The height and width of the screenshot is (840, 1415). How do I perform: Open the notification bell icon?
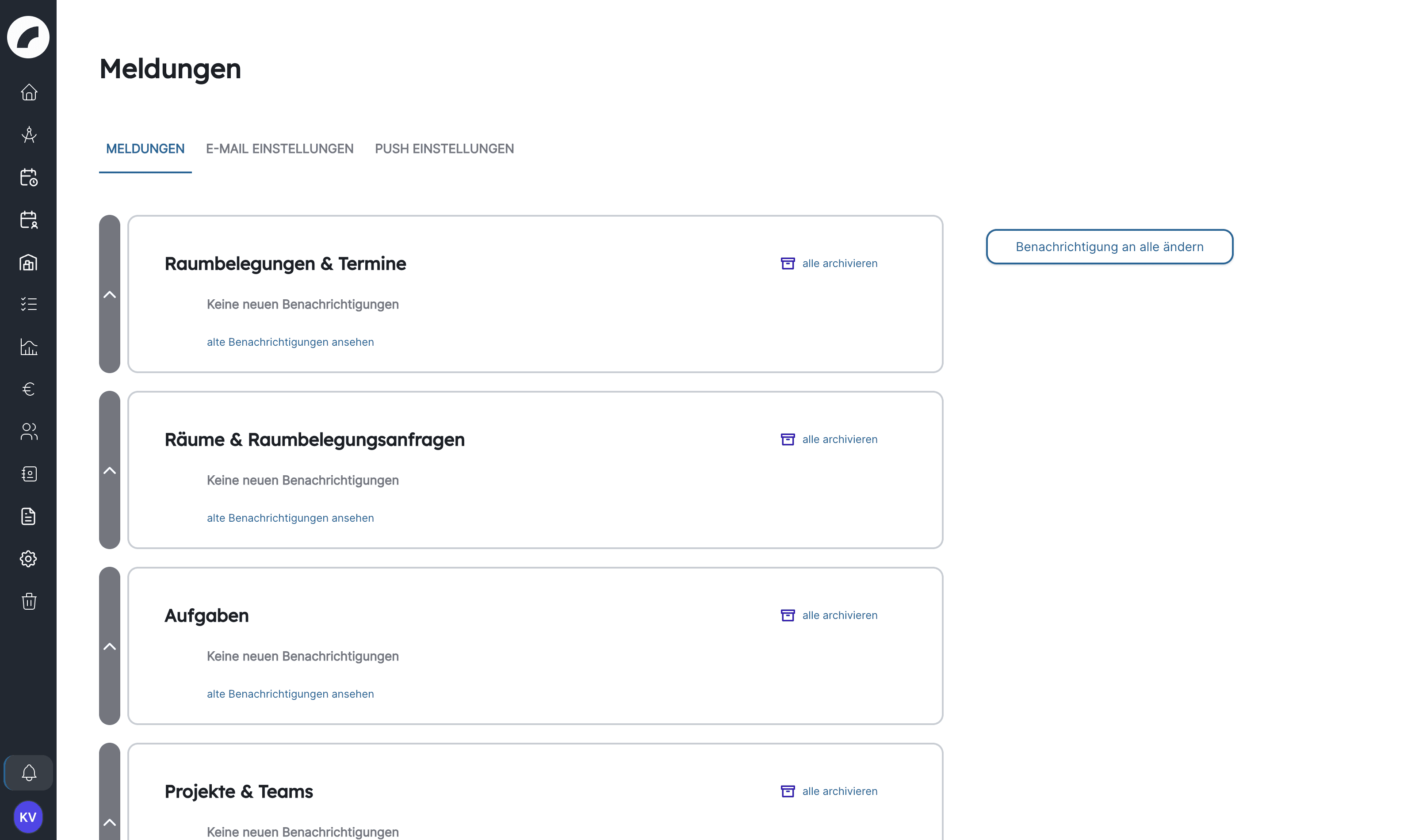coord(29,773)
